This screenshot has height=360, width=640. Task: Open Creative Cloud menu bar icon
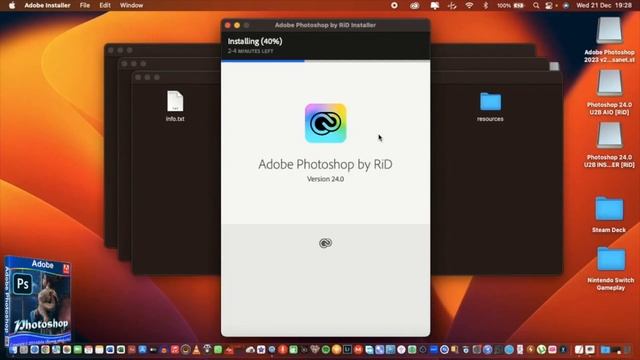414,5
